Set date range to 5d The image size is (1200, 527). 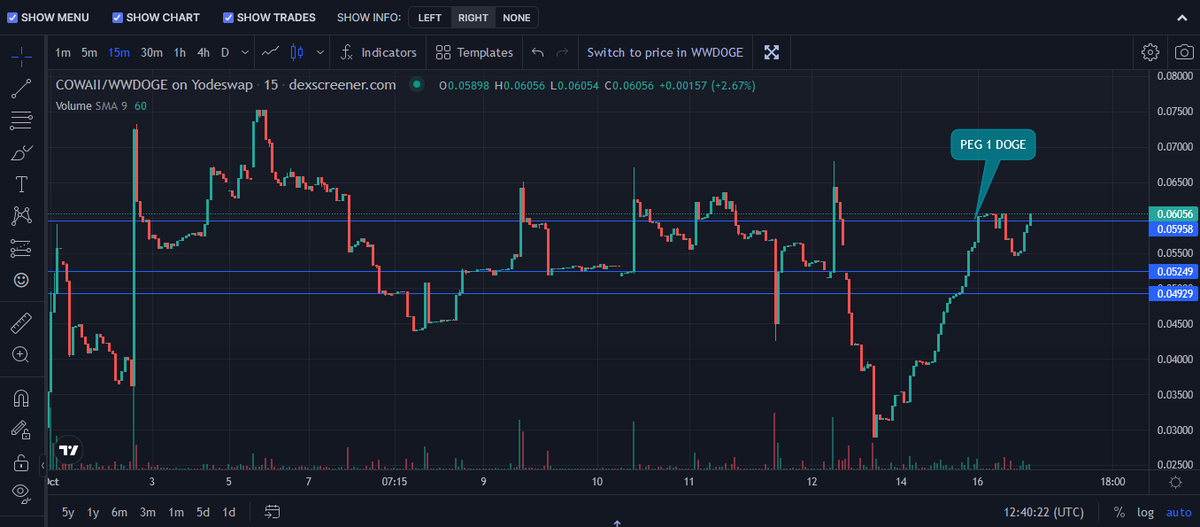coord(203,512)
